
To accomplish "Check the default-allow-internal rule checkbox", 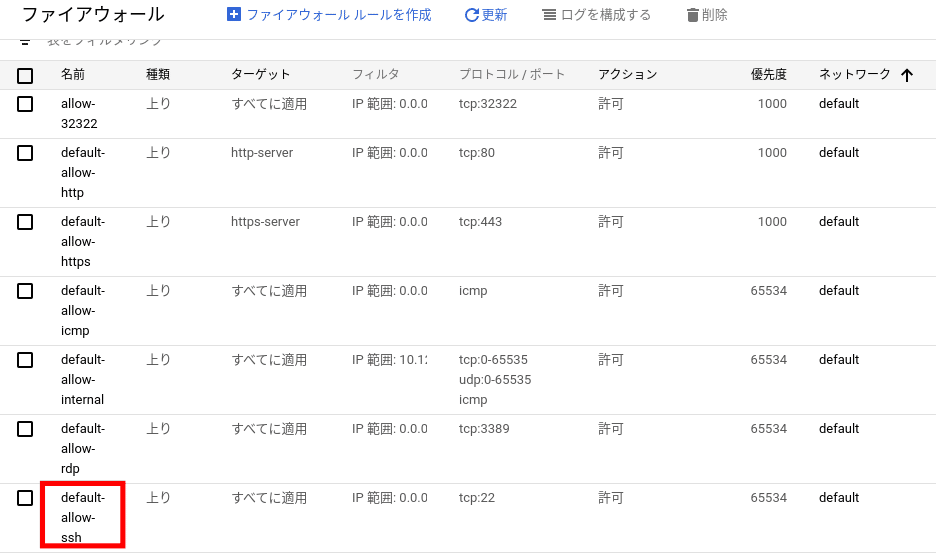I will point(25,360).
